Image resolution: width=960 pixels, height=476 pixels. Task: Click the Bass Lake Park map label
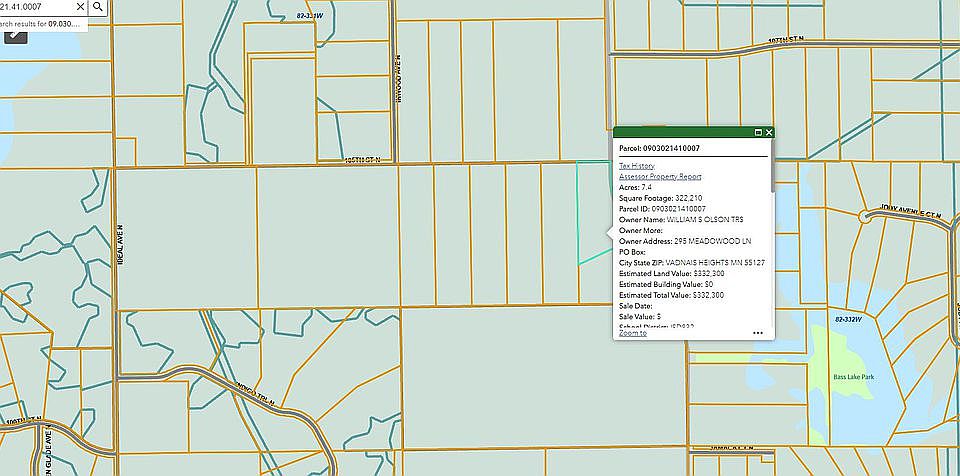point(853,377)
